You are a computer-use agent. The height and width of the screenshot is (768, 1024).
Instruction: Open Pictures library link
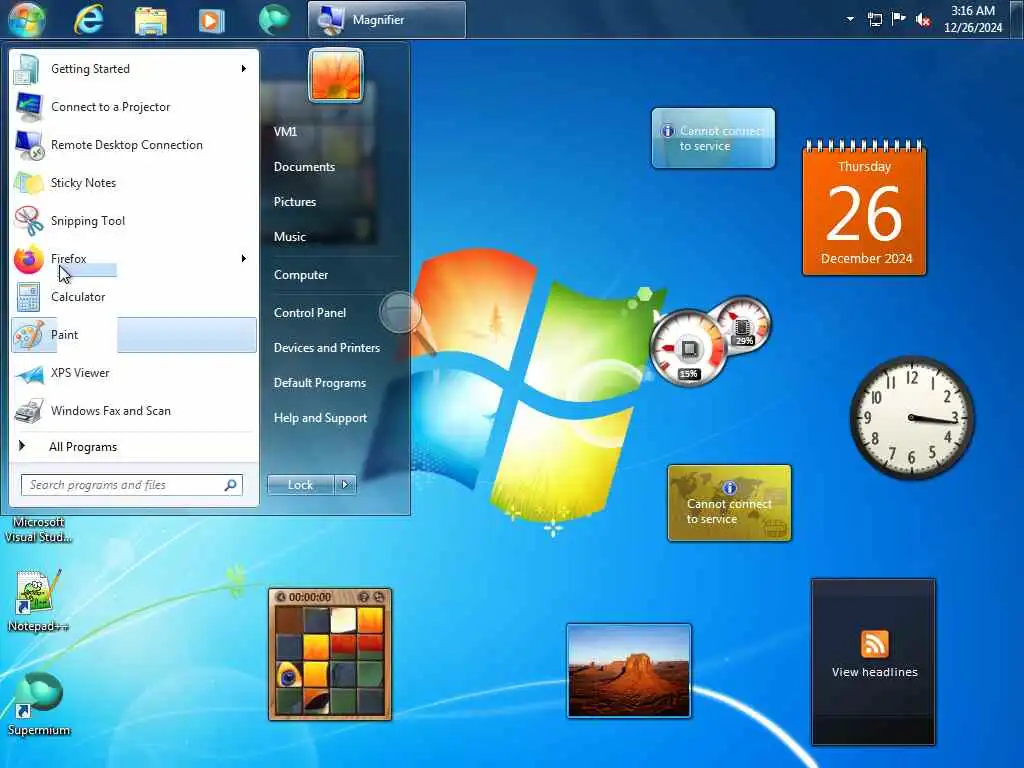tap(295, 202)
